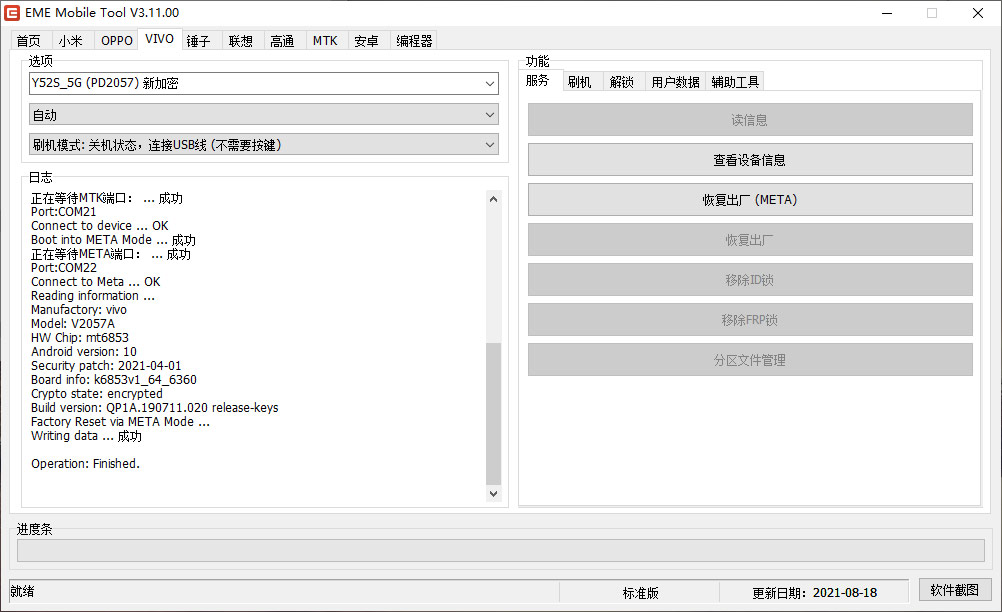Click 'Build version: QP1A.190711.020' log line
The image size is (1002, 612).
tap(155, 408)
